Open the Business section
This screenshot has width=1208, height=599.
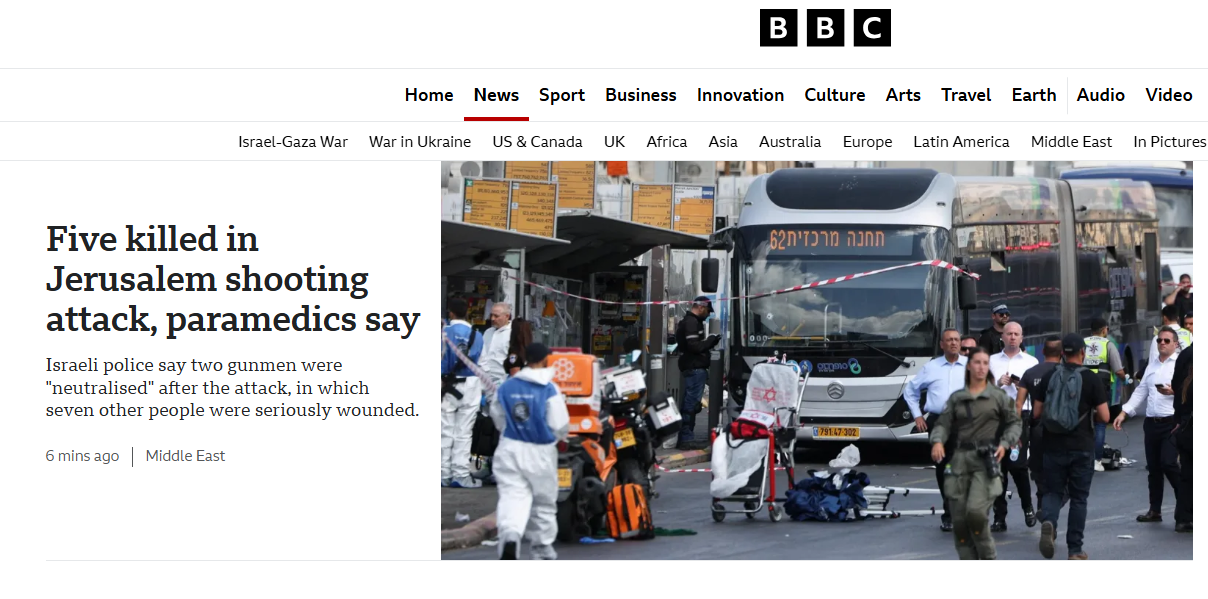[x=641, y=95]
